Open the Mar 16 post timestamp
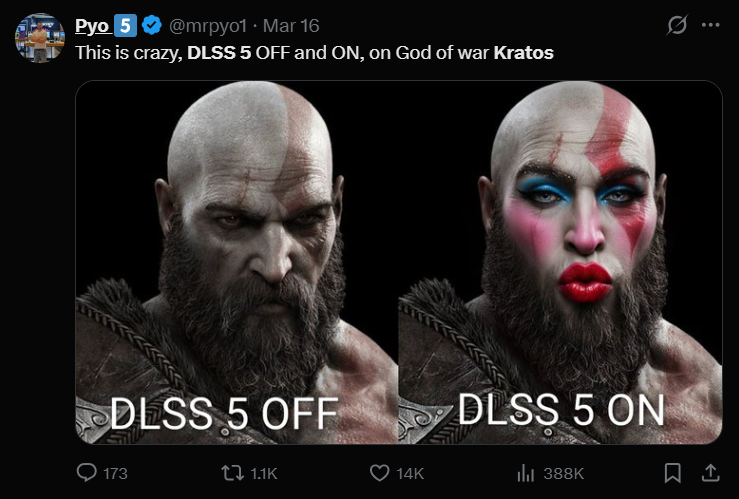The height and width of the screenshot is (499, 739). click(x=291, y=26)
